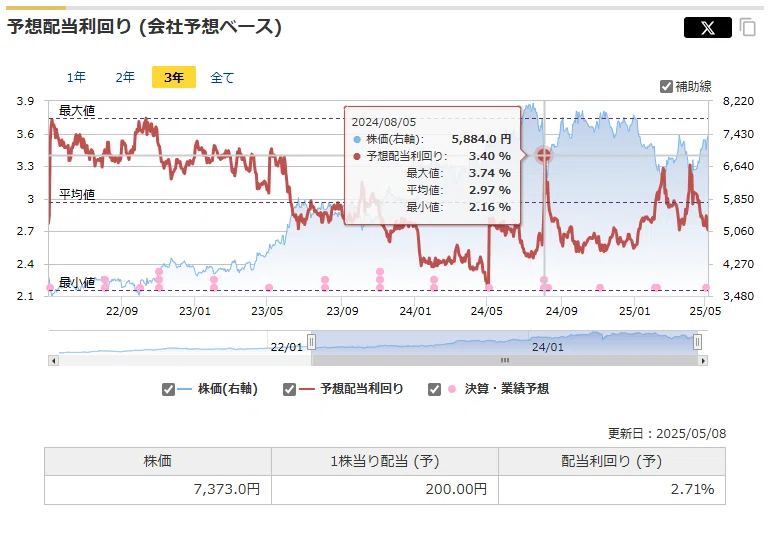This screenshot has width=771, height=535.
Task: Click the blue 株価 legend line
Action: click(184, 389)
